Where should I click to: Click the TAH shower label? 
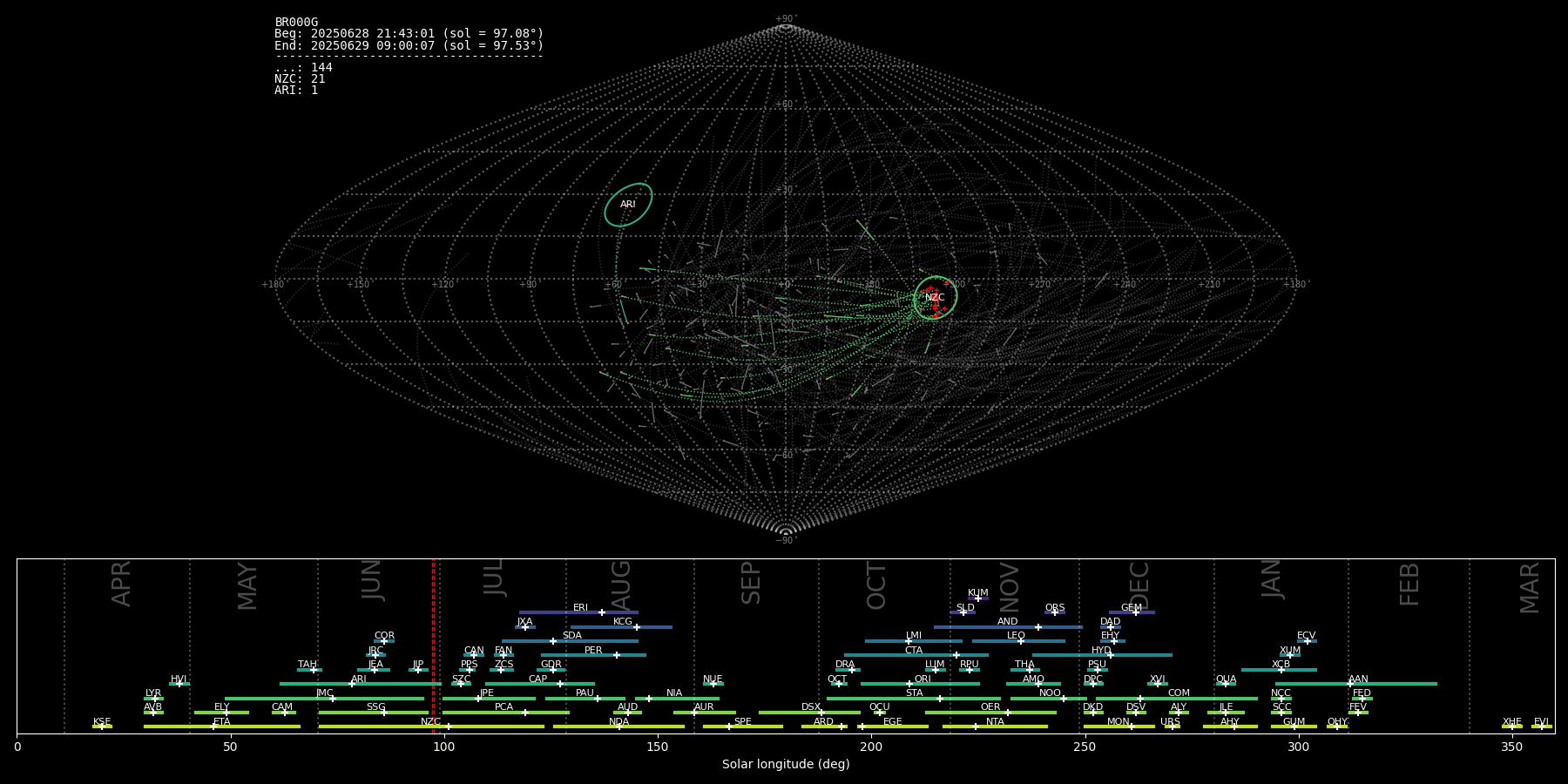pos(308,665)
